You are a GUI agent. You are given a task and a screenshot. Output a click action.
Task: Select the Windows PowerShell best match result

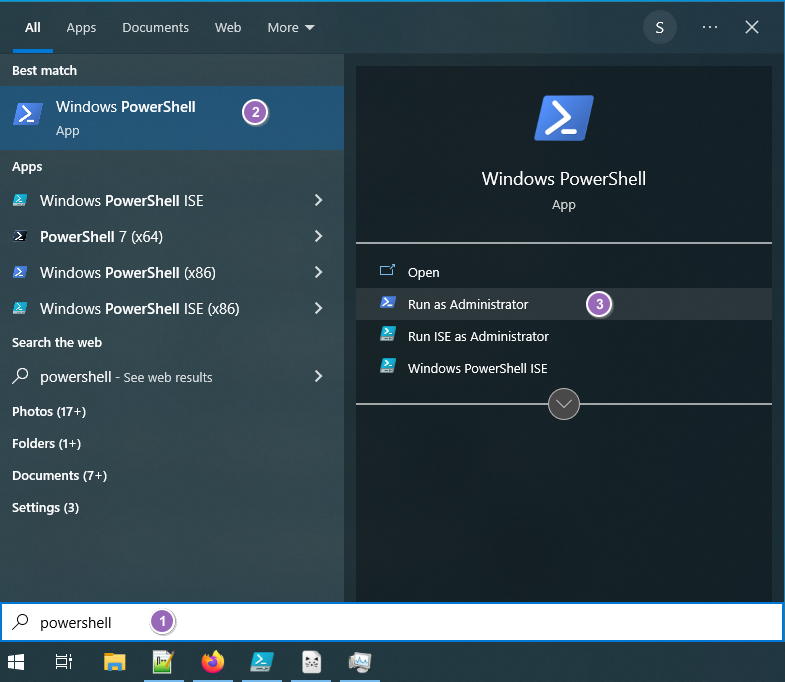tap(125, 117)
